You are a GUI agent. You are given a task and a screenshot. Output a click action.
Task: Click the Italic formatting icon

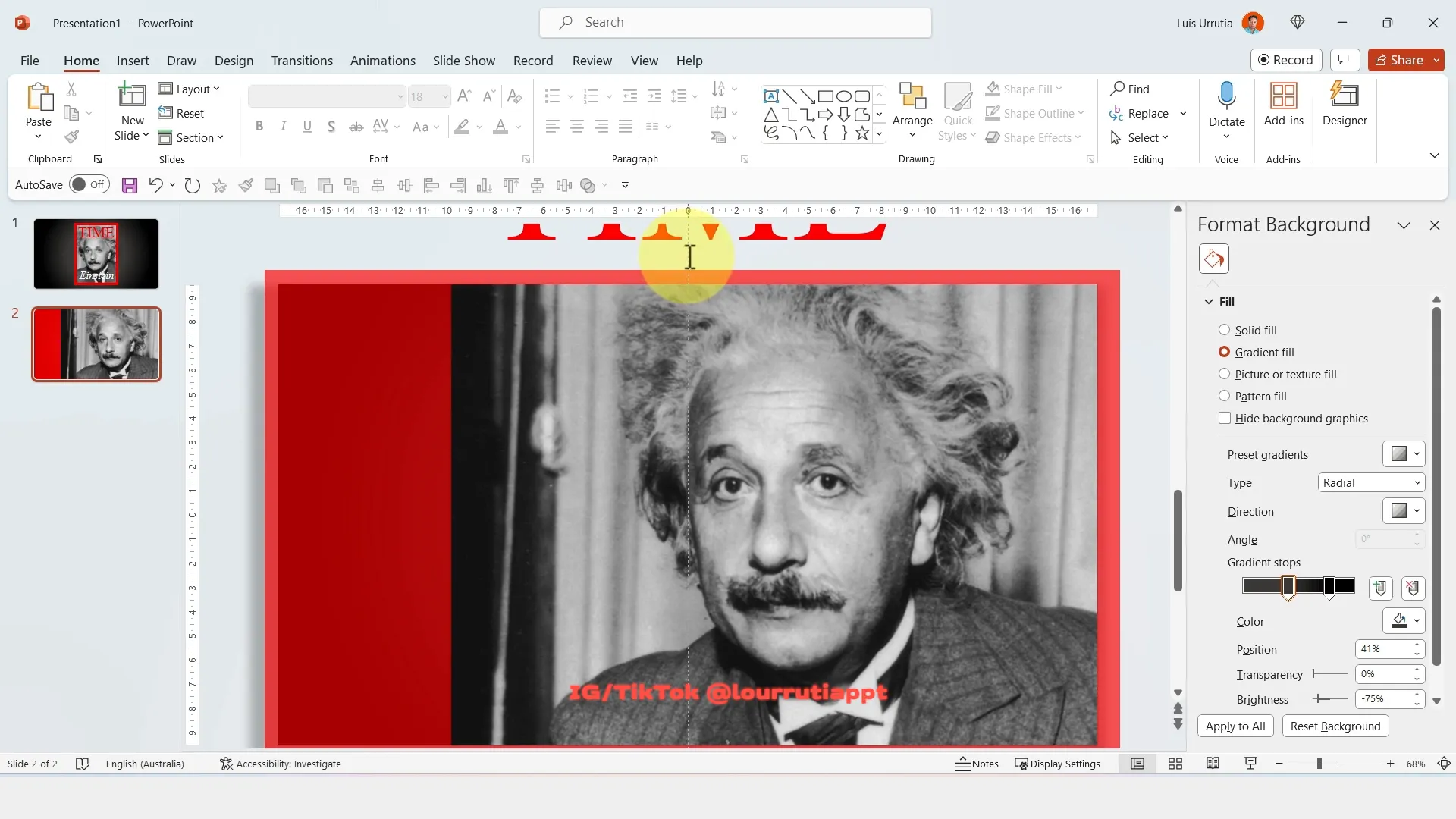(283, 127)
